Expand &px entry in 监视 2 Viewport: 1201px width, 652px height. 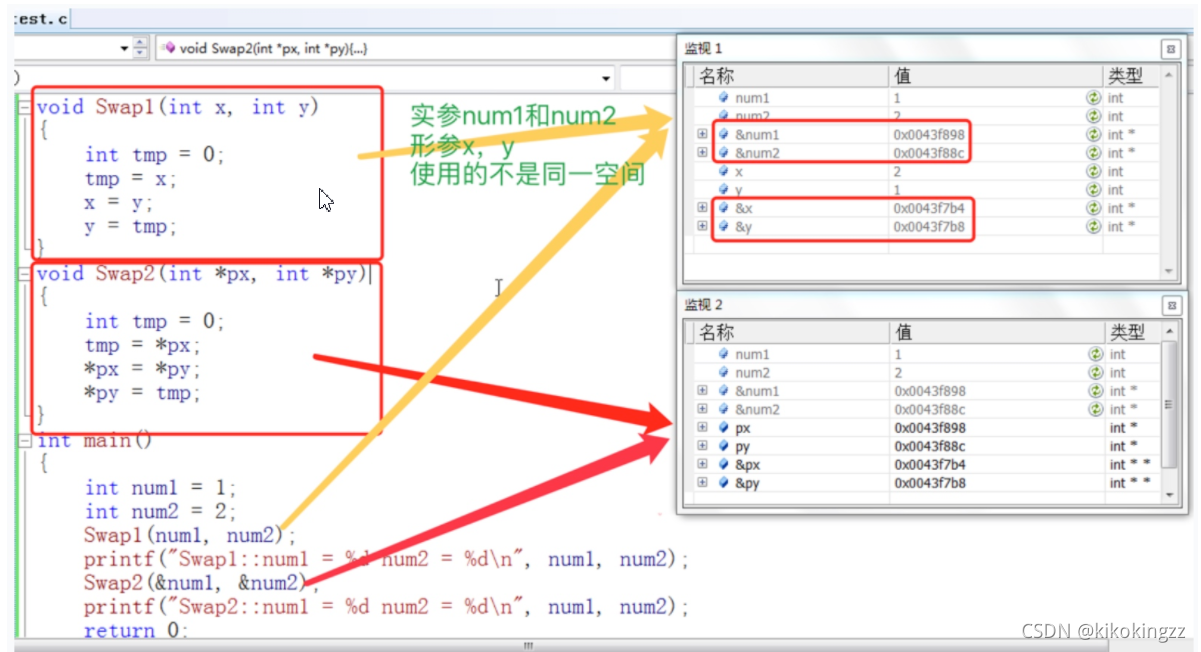click(x=702, y=464)
